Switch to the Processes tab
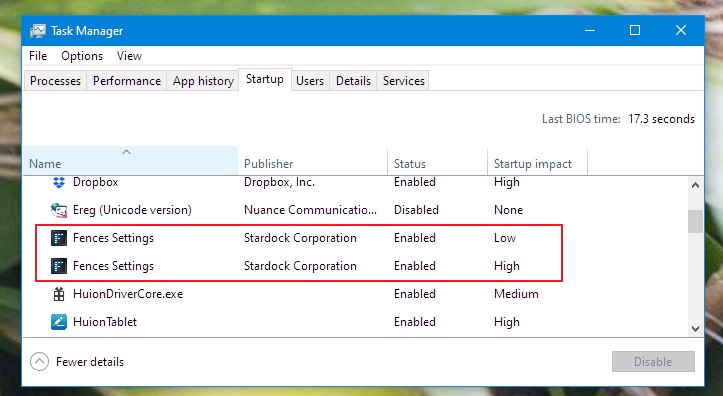 (x=55, y=81)
